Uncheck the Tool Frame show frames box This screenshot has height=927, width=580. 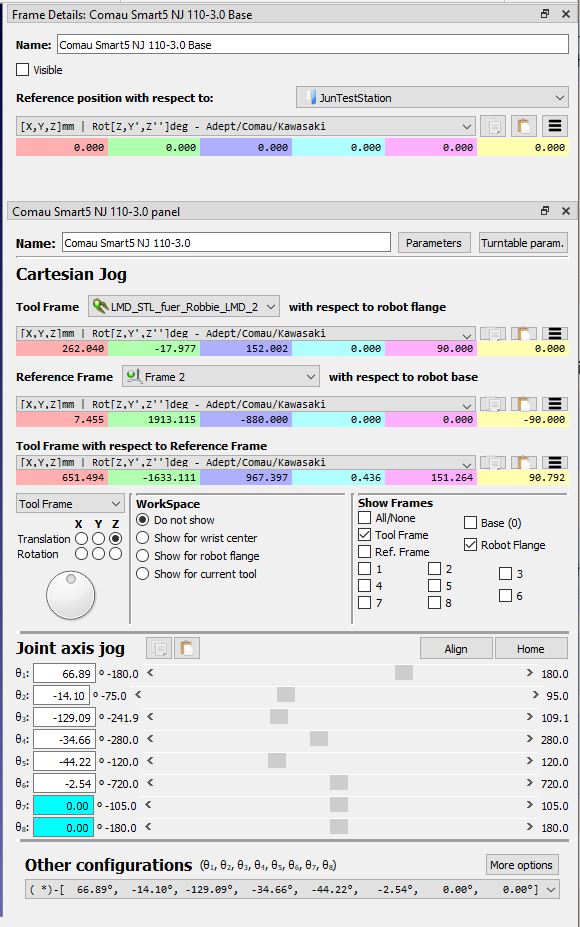click(x=365, y=534)
